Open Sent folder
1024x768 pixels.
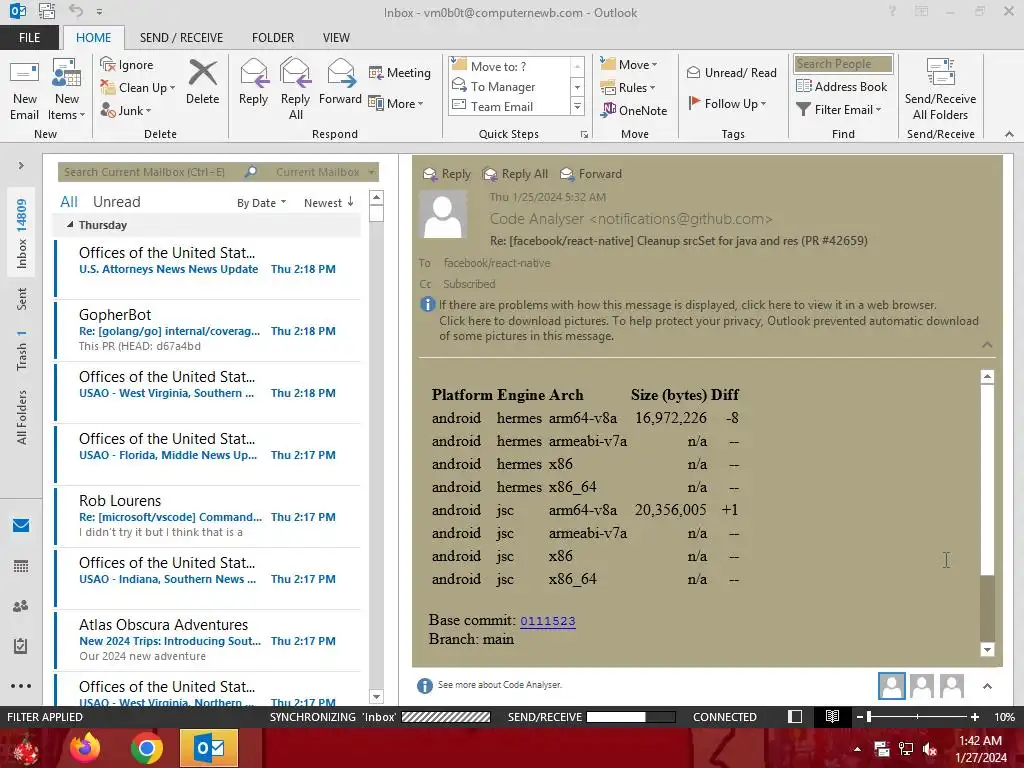(22, 298)
